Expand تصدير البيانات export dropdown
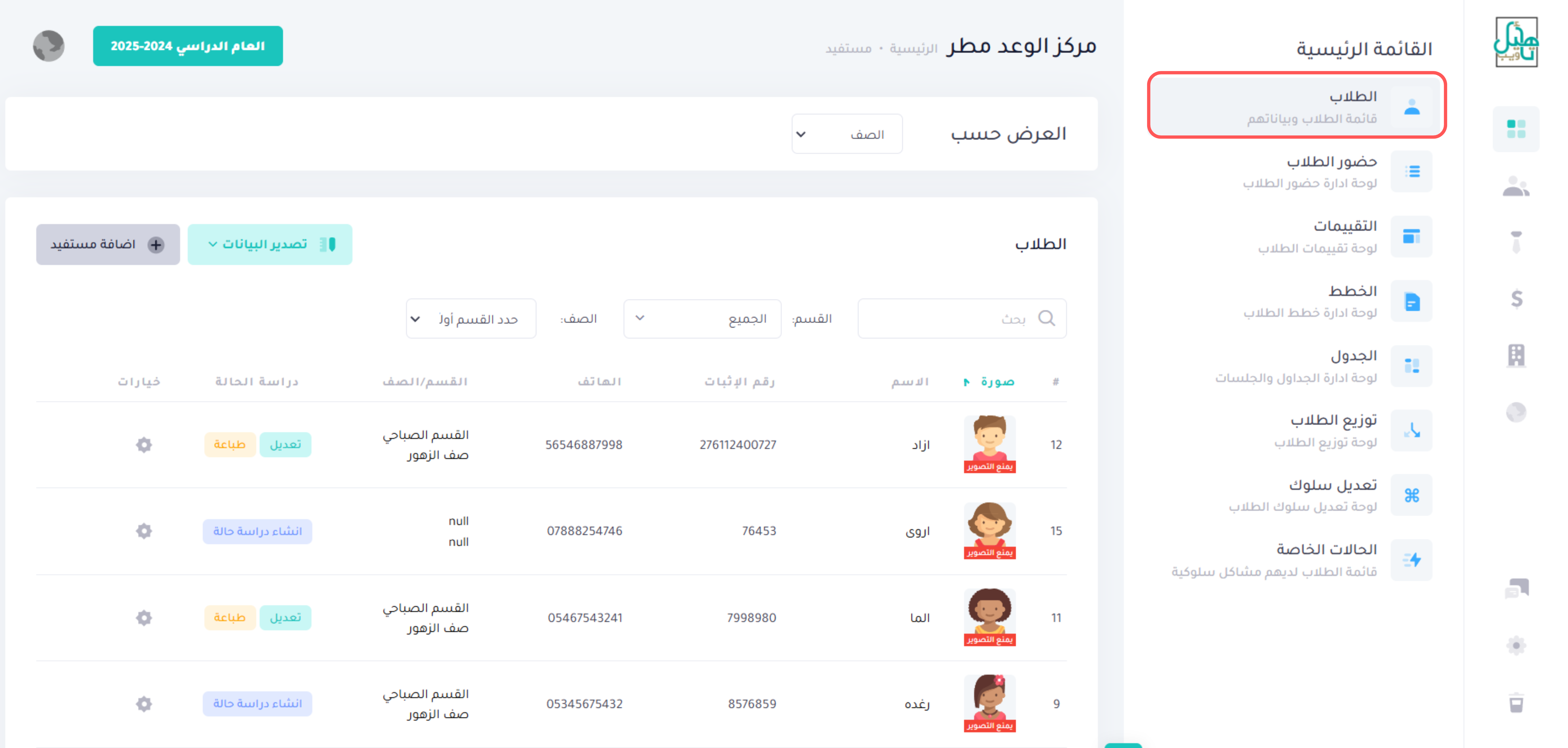 (270, 244)
